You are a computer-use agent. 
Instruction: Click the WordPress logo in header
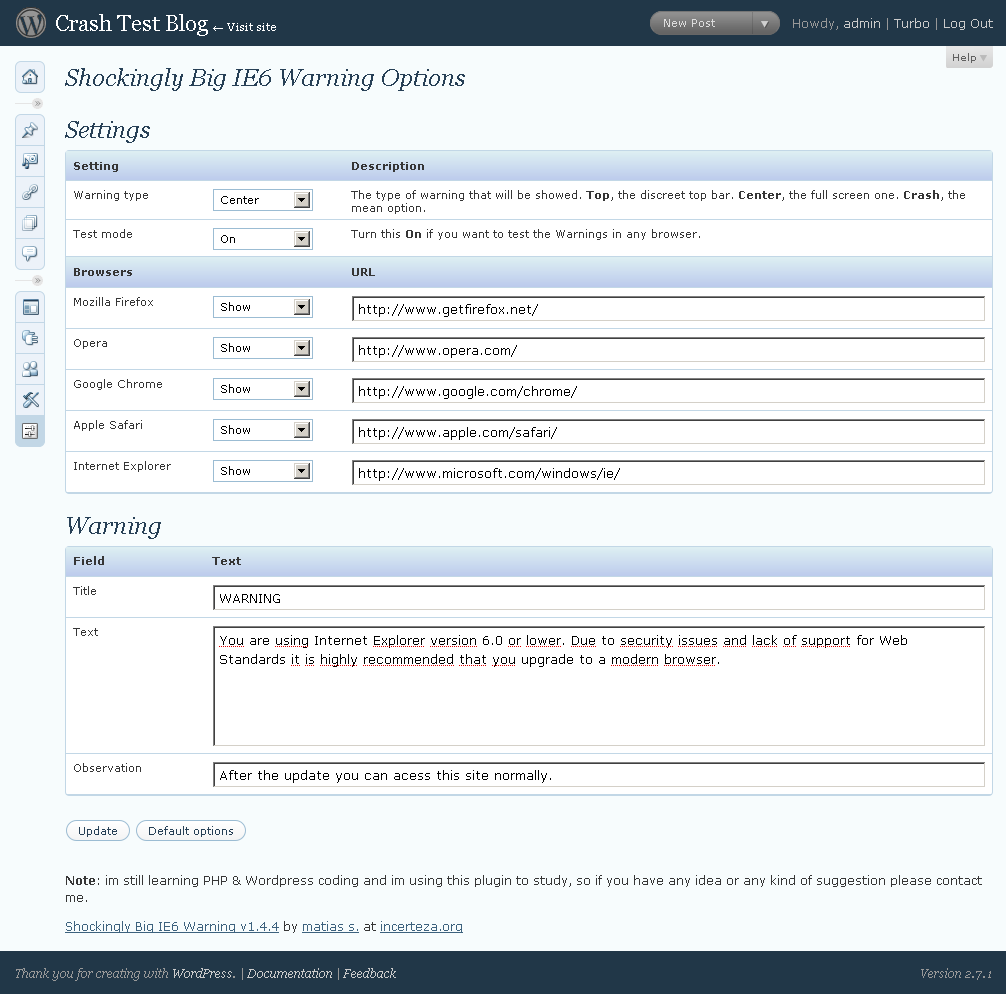coord(31,23)
